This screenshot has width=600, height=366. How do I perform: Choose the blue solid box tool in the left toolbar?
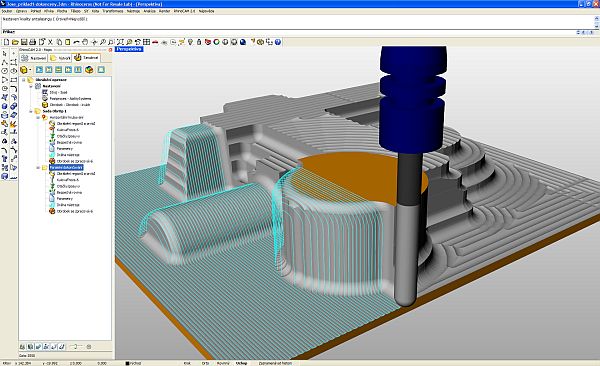point(5,106)
